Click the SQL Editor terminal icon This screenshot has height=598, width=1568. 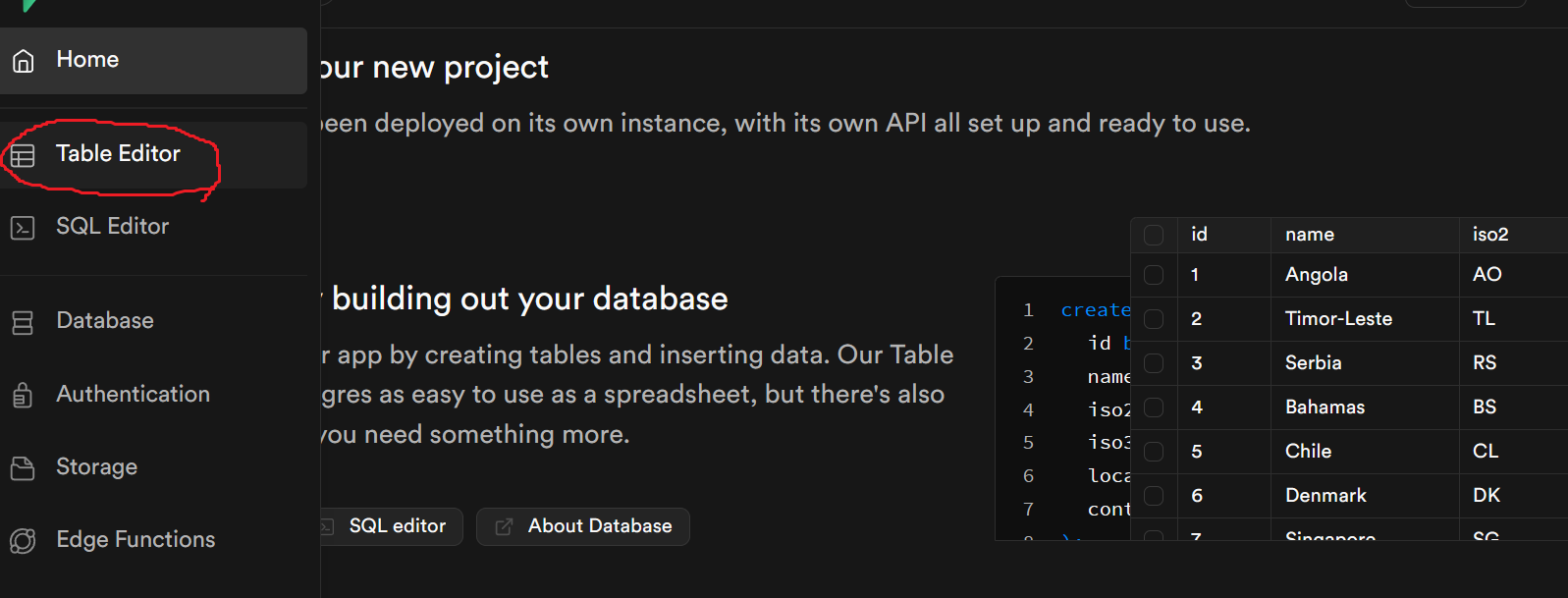(x=23, y=228)
